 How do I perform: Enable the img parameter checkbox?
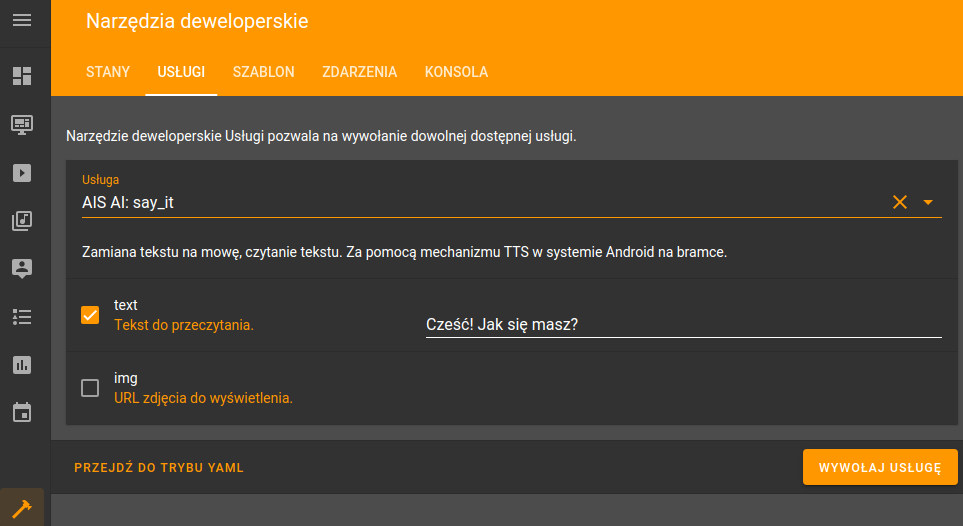click(x=90, y=388)
